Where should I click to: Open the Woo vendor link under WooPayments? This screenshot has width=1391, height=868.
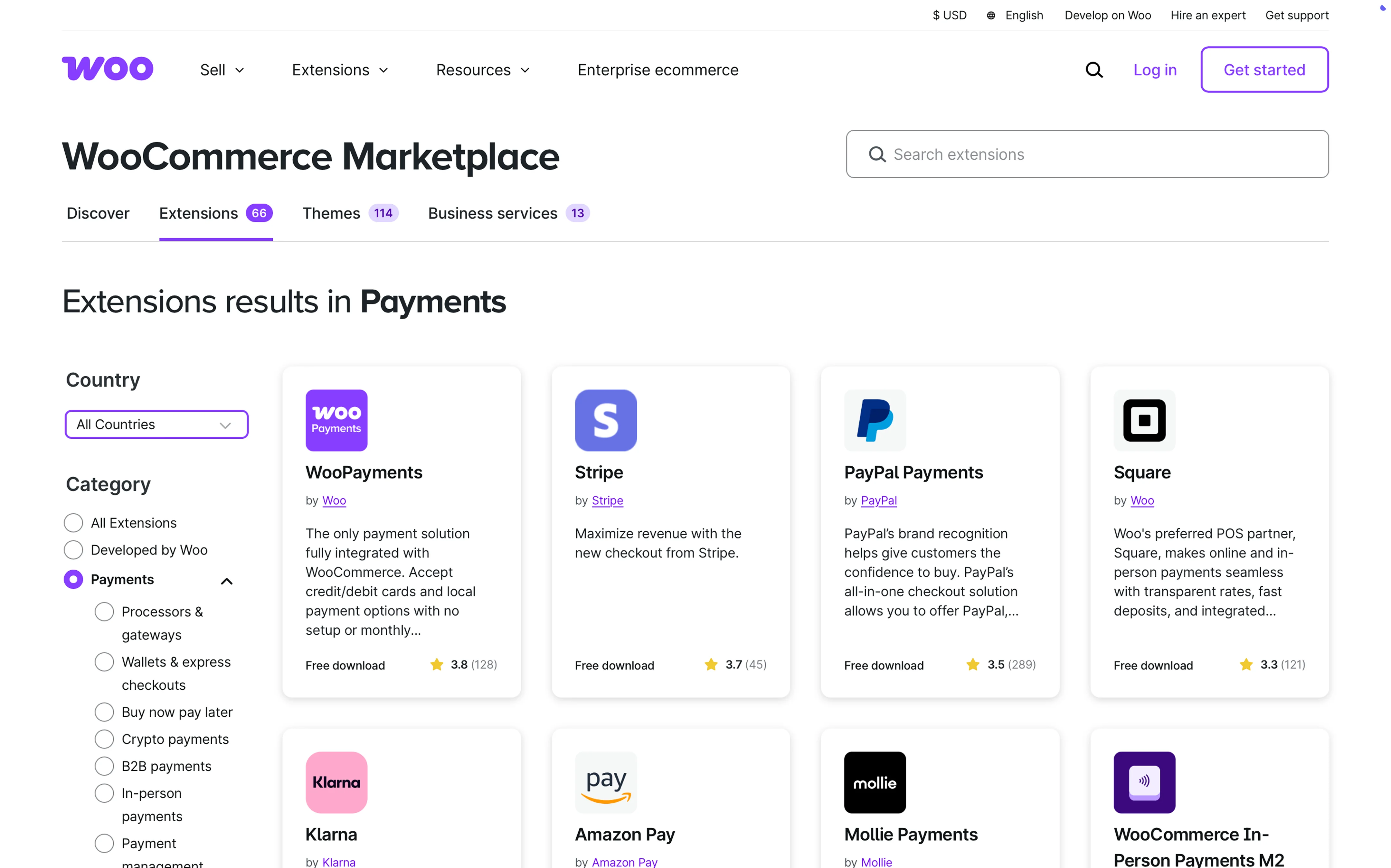tap(334, 500)
